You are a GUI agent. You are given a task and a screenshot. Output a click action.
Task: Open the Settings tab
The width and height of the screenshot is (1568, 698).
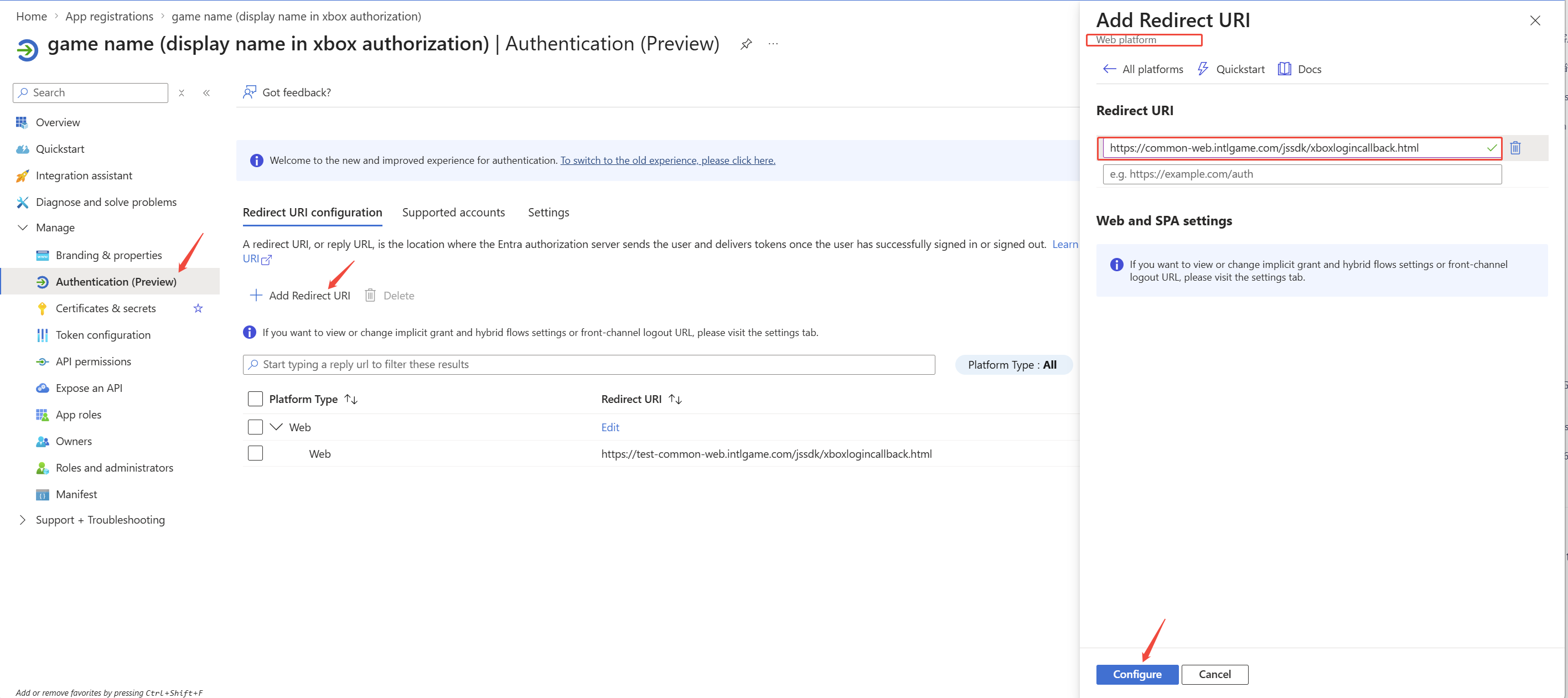548,213
